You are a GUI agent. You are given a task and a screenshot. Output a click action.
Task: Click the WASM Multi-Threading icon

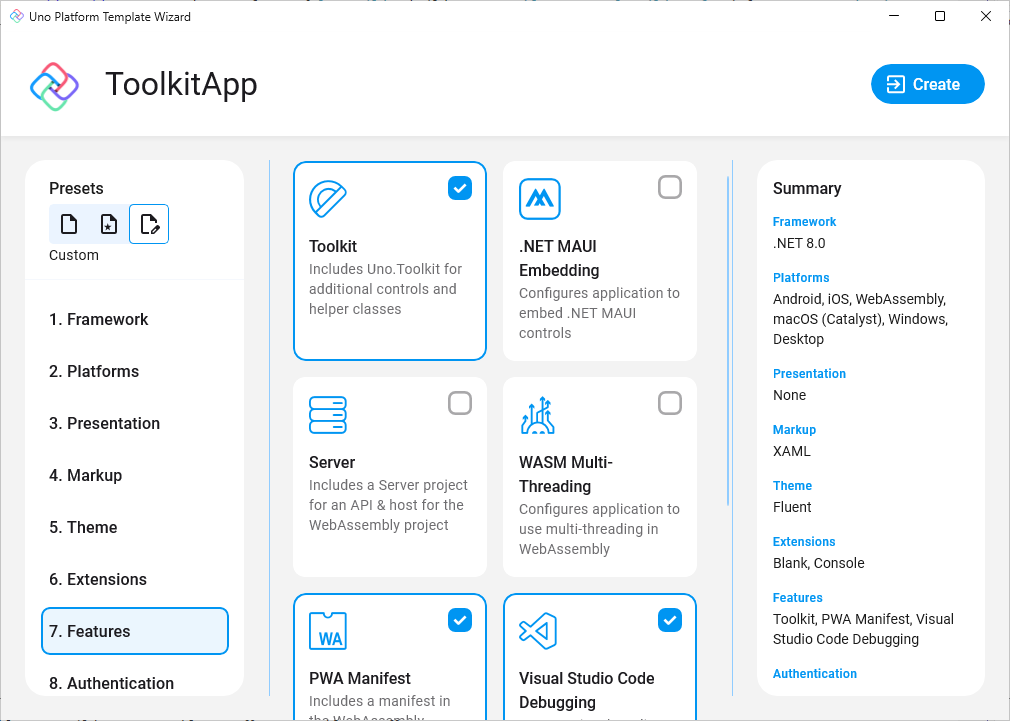[539, 414]
